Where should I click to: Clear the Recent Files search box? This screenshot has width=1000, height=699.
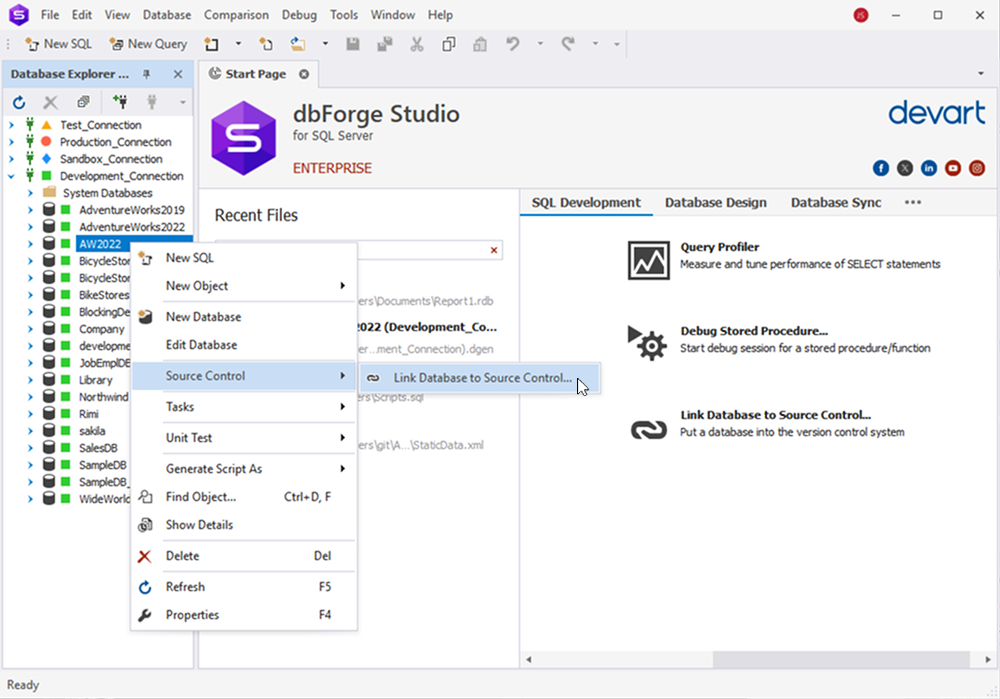tap(495, 250)
